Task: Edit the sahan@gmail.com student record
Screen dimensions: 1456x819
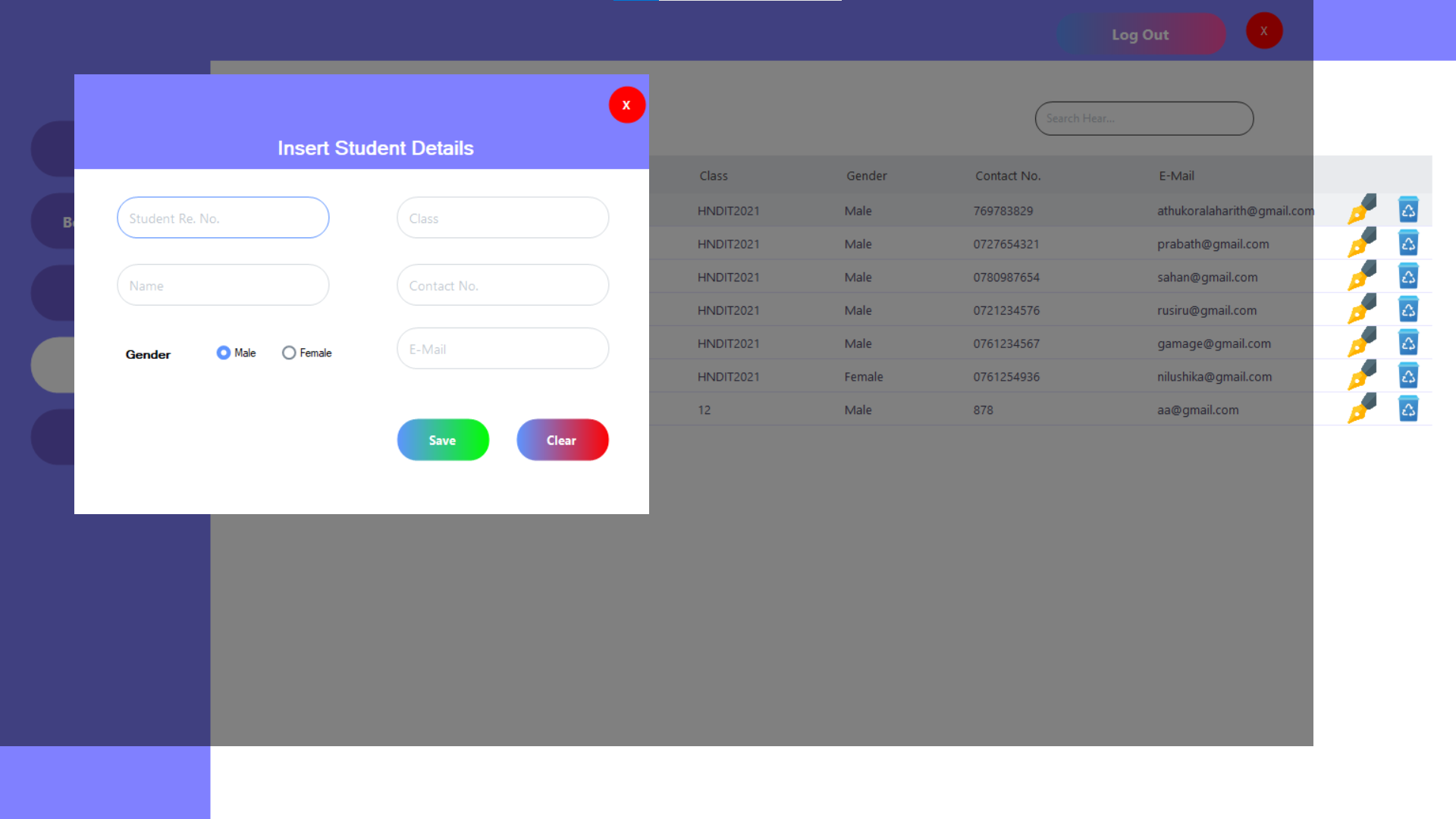Action: click(1361, 277)
